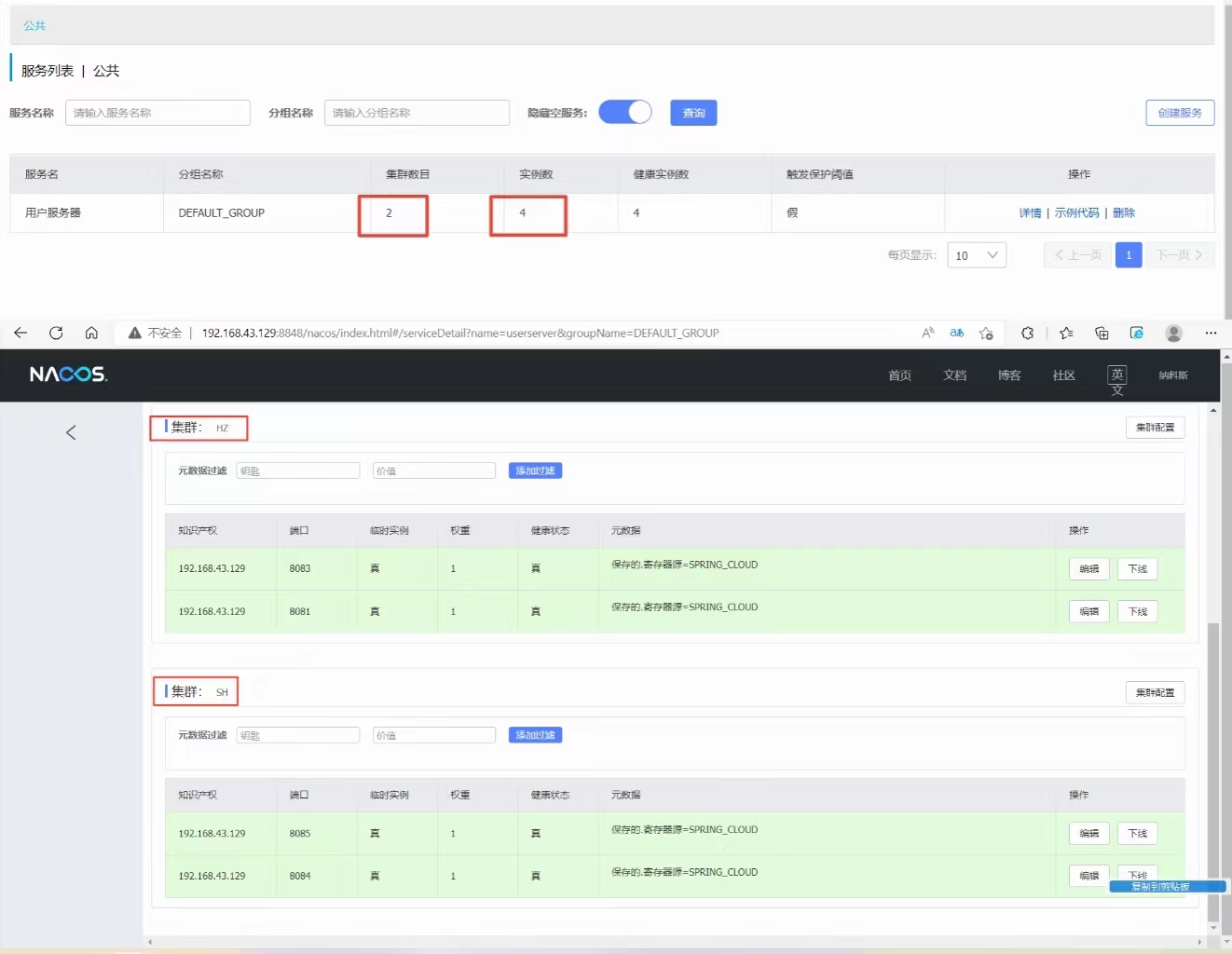Open 博客 in the Nacos header
The width and height of the screenshot is (1232, 954).
pos(1009,375)
